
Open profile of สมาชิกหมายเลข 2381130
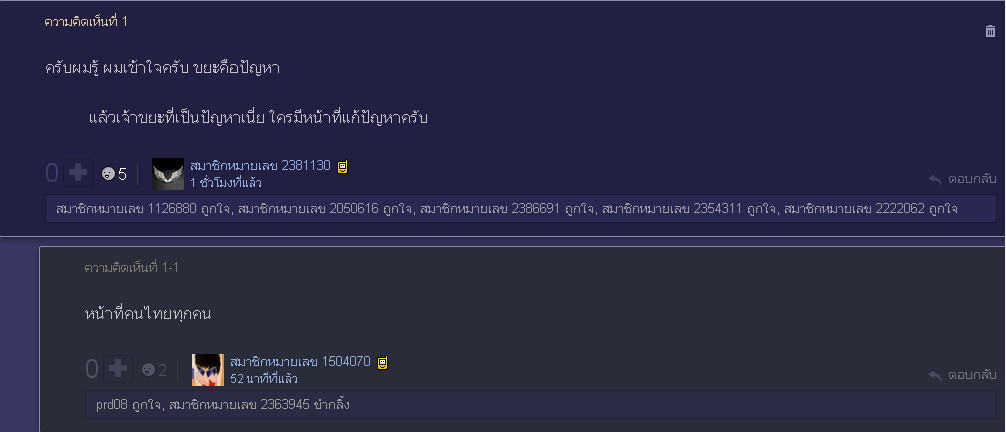tap(260, 166)
